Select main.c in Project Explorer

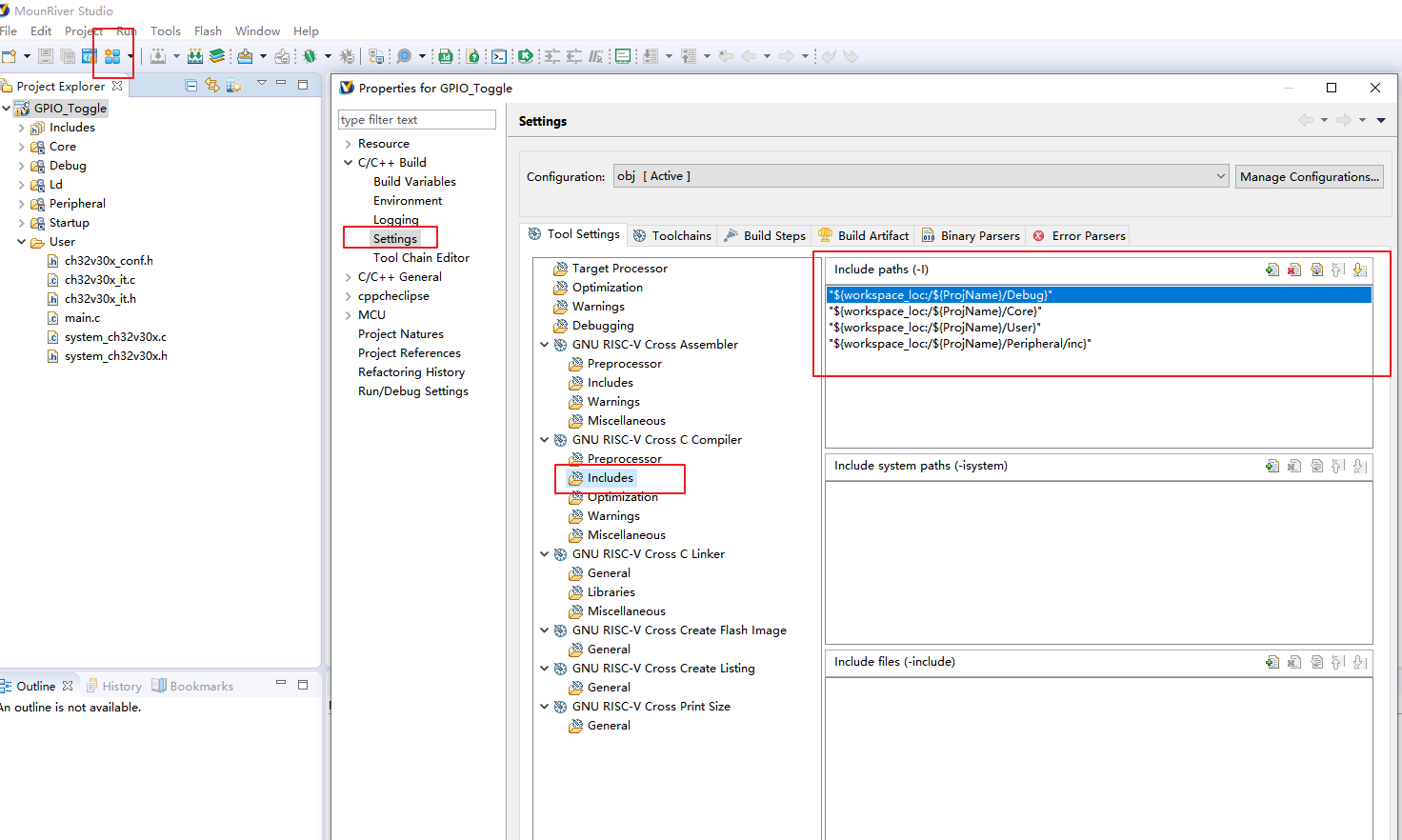click(x=82, y=318)
